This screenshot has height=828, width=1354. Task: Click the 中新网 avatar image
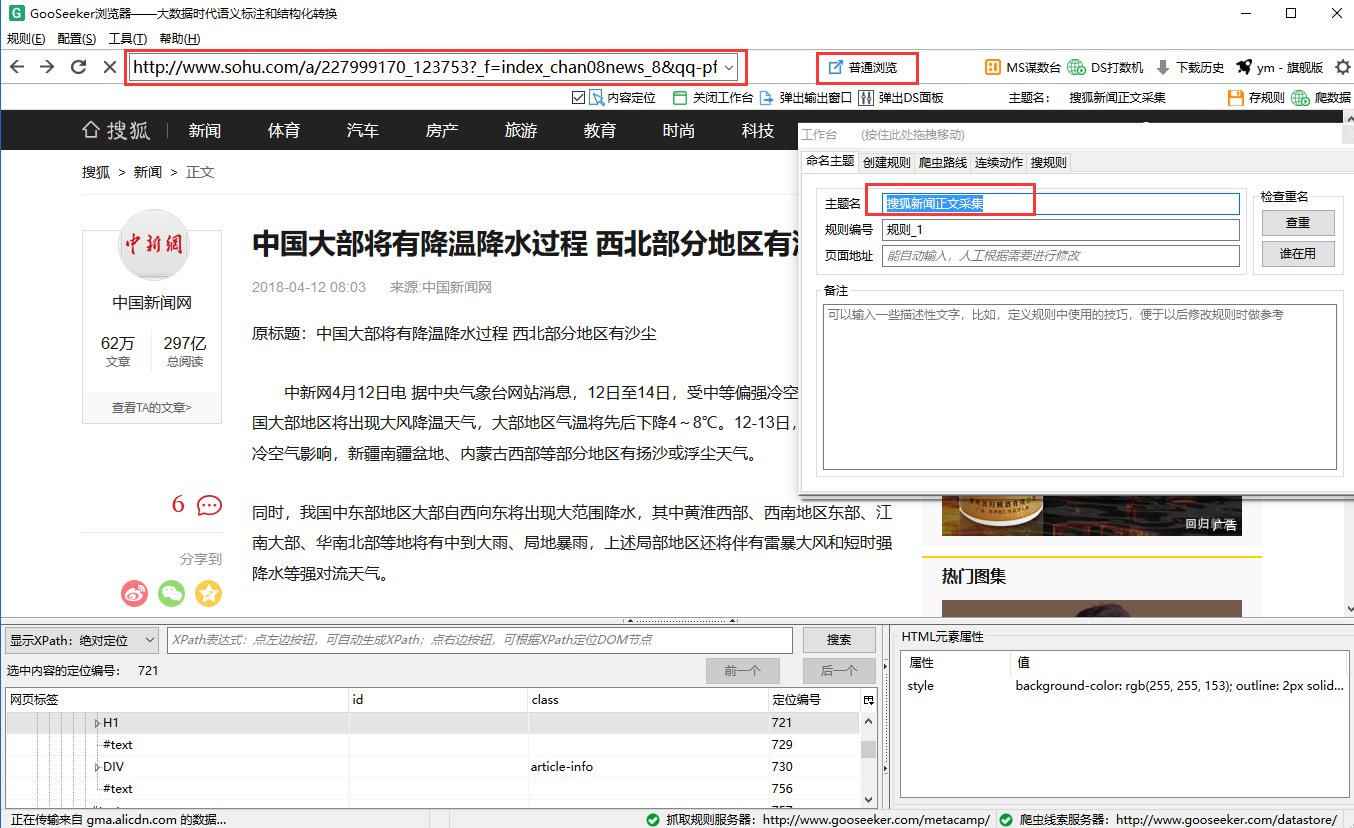pos(152,245)
